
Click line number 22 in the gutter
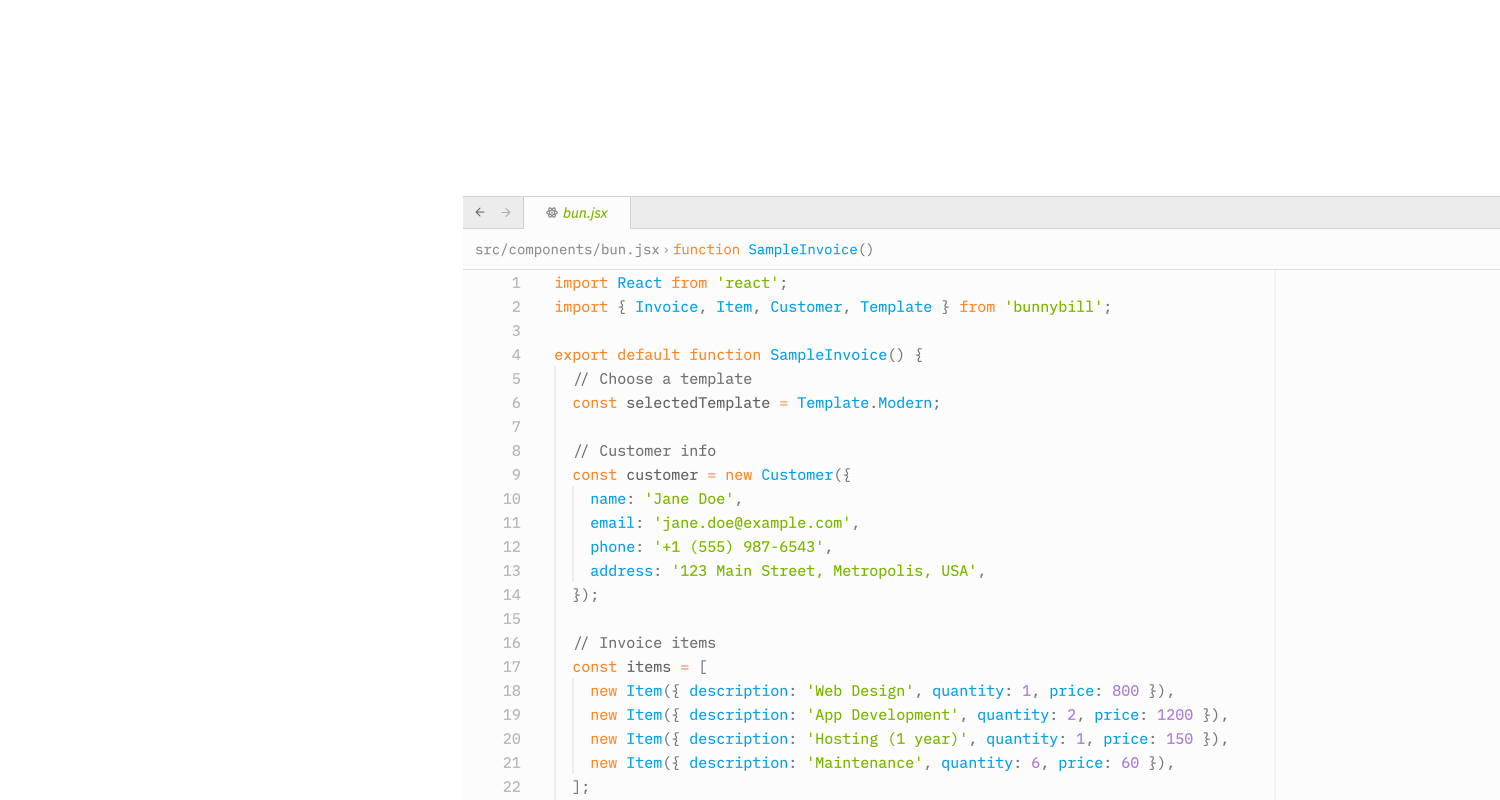click(x=512, y=786)
